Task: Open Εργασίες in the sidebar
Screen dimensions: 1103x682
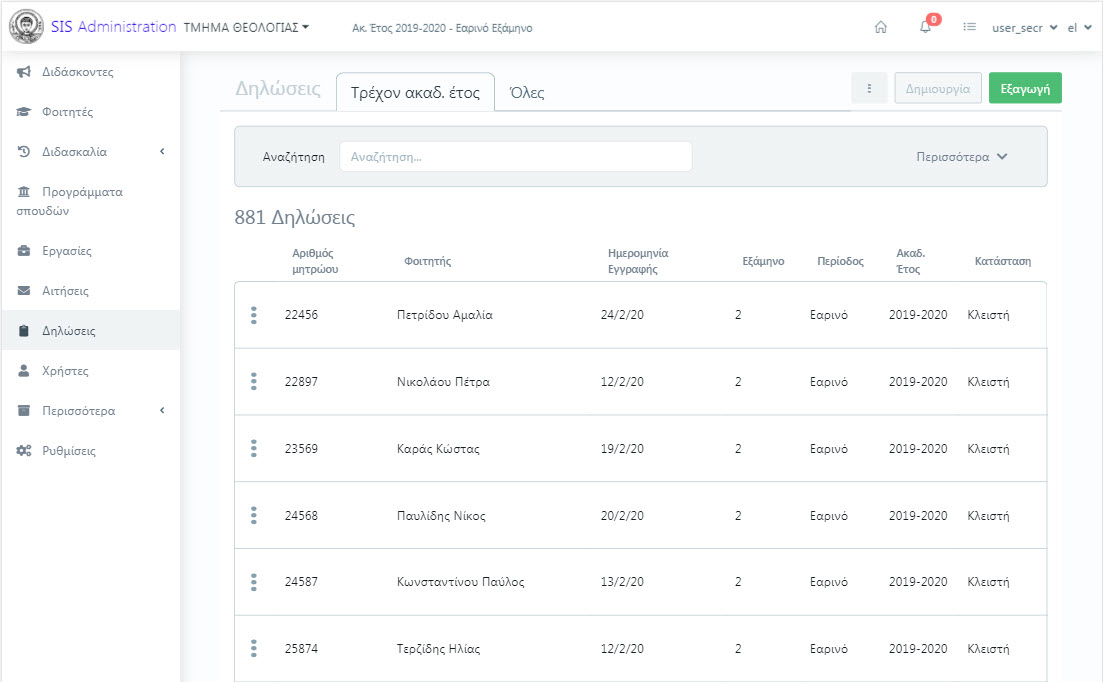Action: pos(67,251)
